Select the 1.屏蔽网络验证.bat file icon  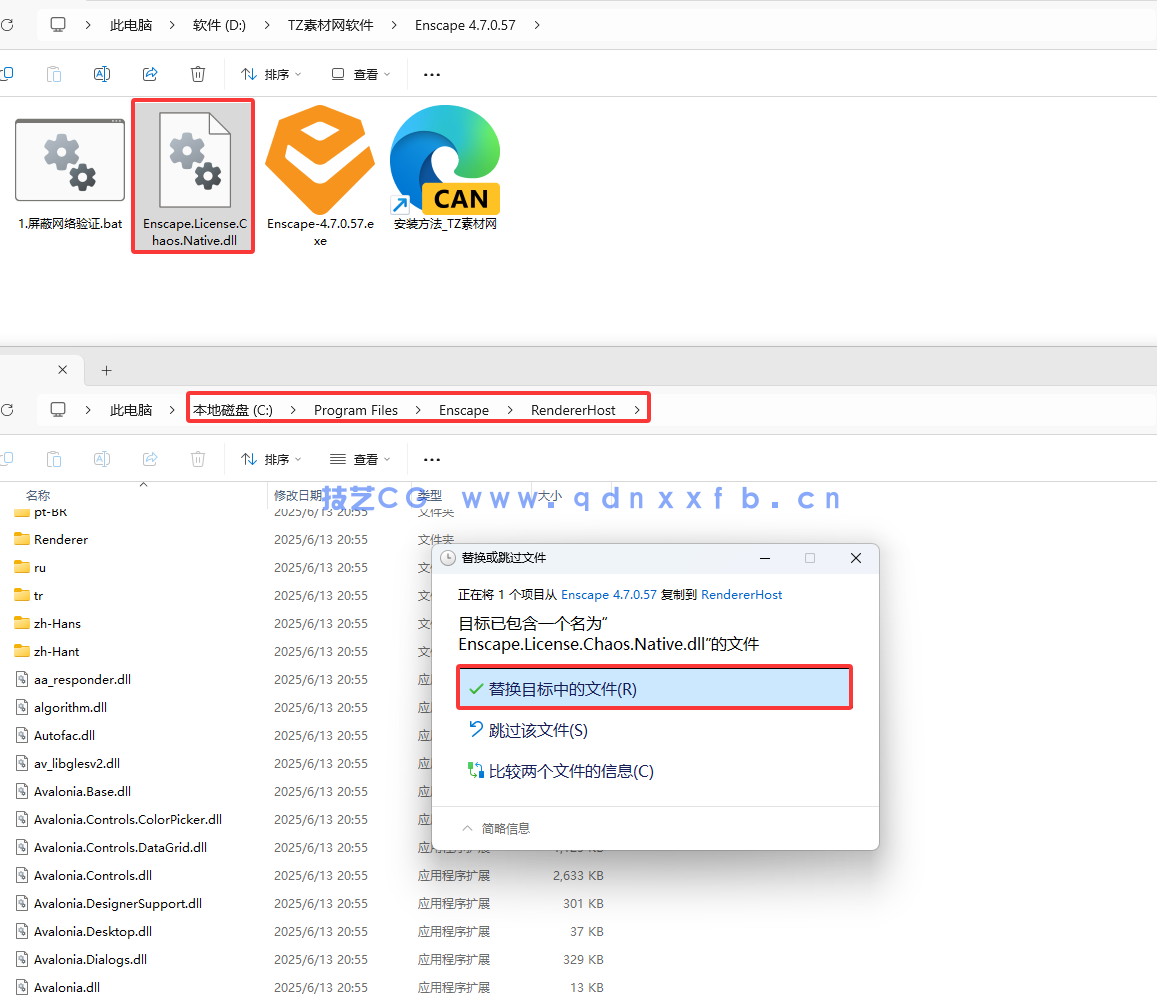pos(70,160)
